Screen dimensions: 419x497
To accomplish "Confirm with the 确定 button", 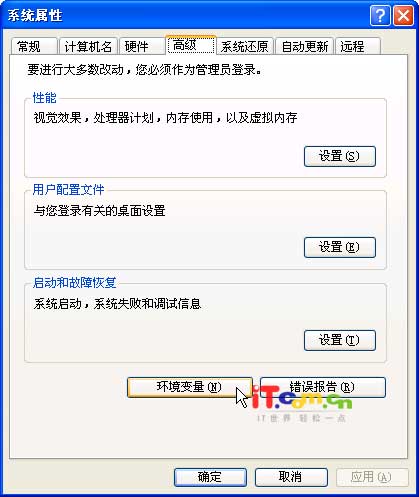I will pyautogui.click(x=210, y=477).
